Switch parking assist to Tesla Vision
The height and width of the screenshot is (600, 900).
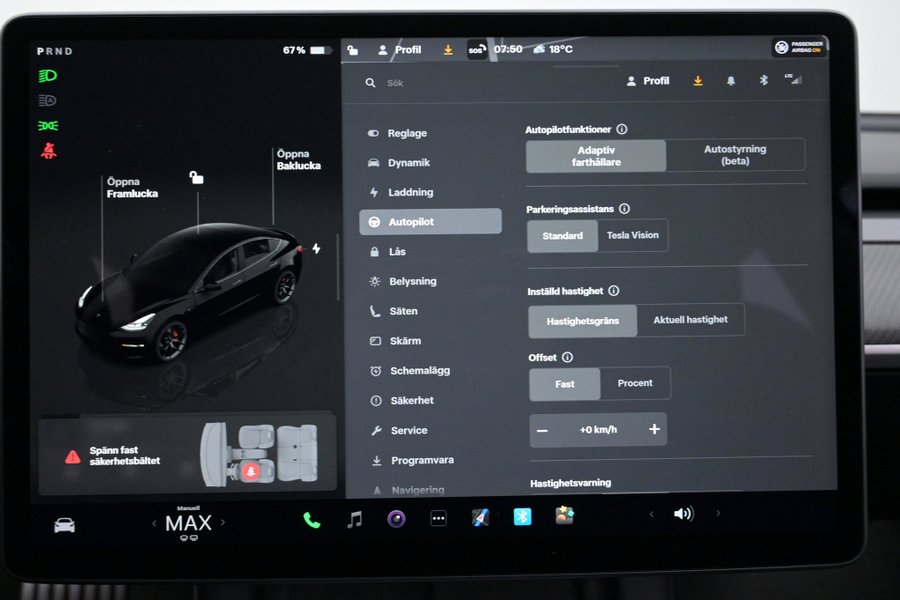(x=632, y=236)
